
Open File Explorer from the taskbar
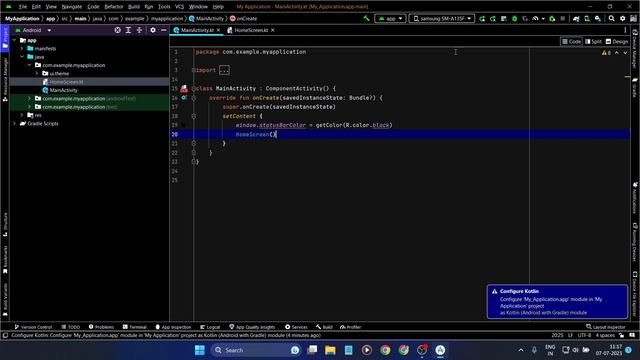click(x=330, y=350)
